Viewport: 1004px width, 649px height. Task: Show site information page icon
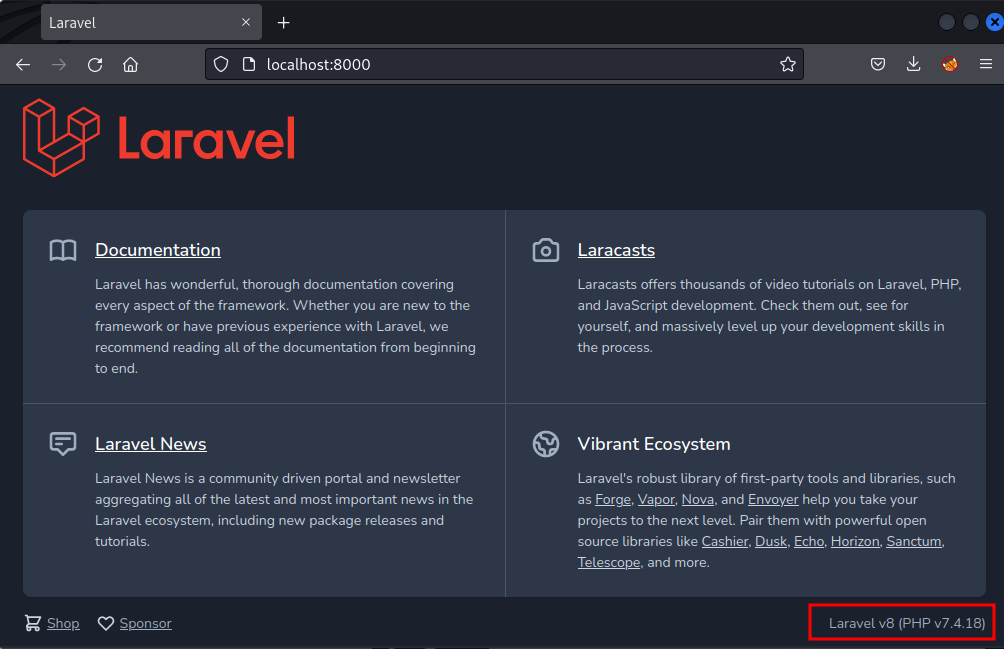coord(249,65)
